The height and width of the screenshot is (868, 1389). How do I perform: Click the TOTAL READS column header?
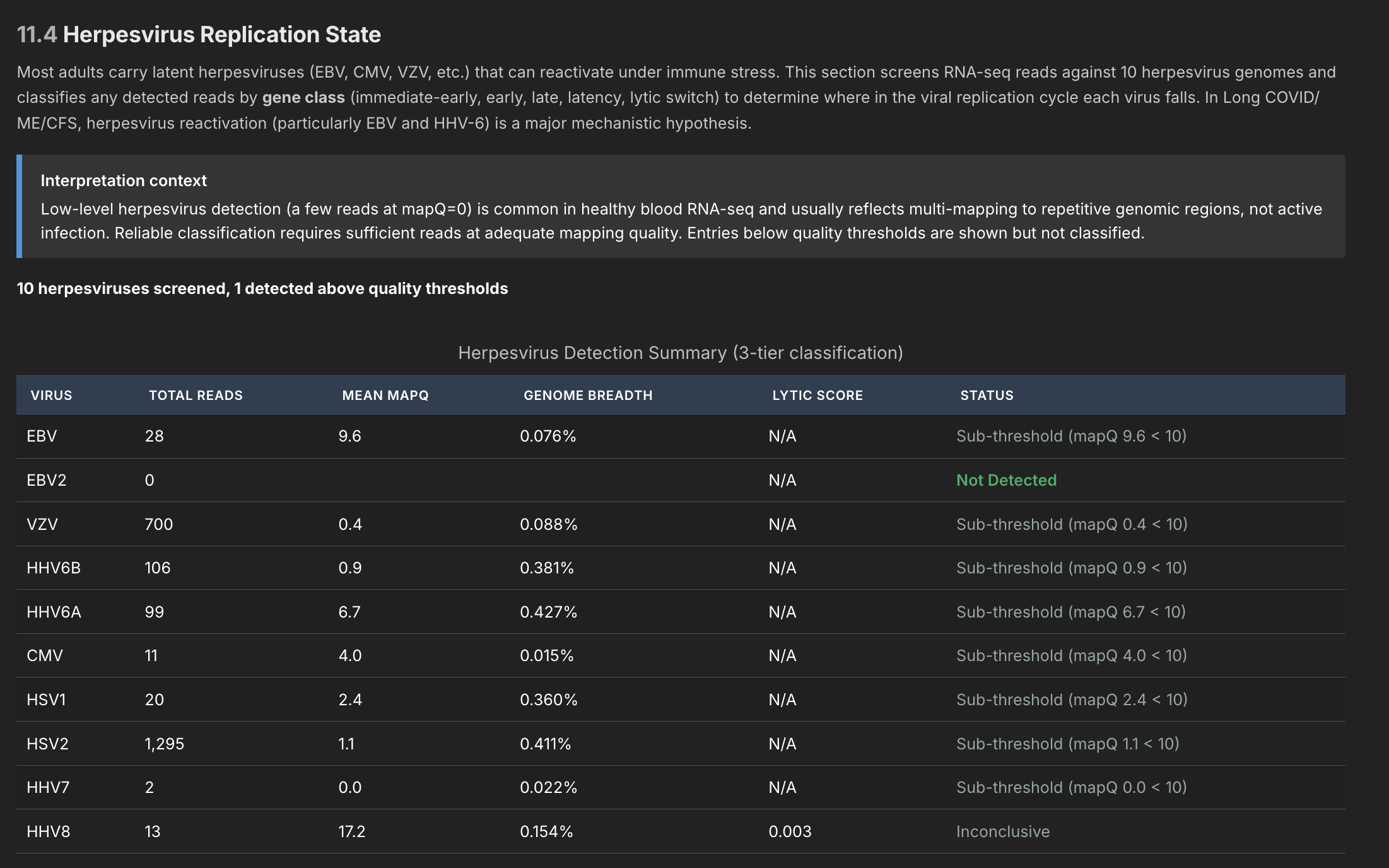[196, 396]
